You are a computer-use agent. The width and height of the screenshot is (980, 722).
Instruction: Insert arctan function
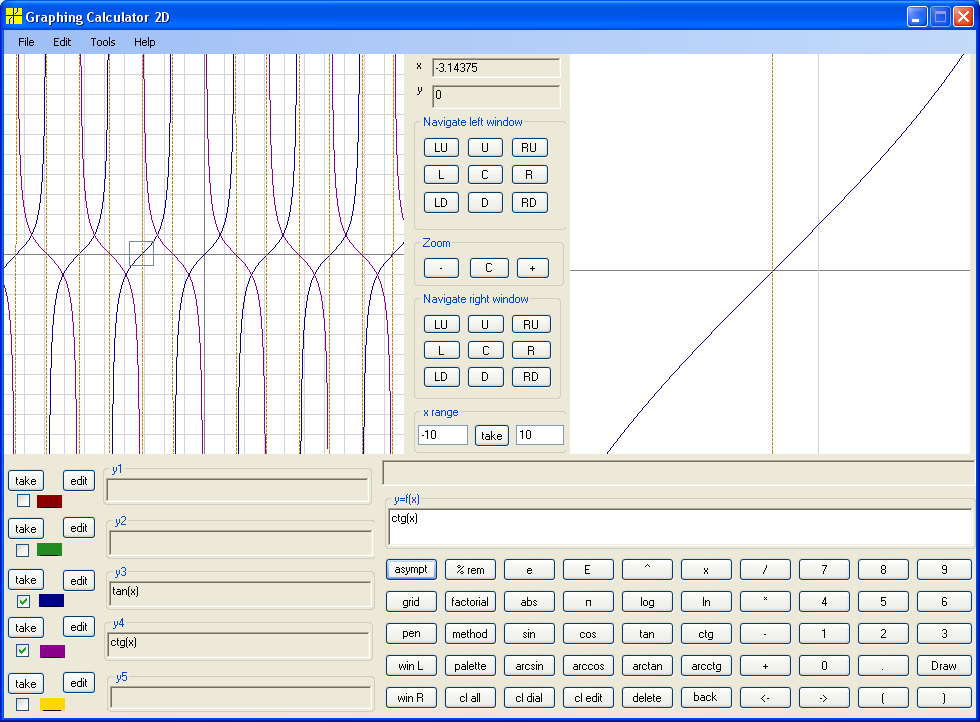[x=648, y=666]
